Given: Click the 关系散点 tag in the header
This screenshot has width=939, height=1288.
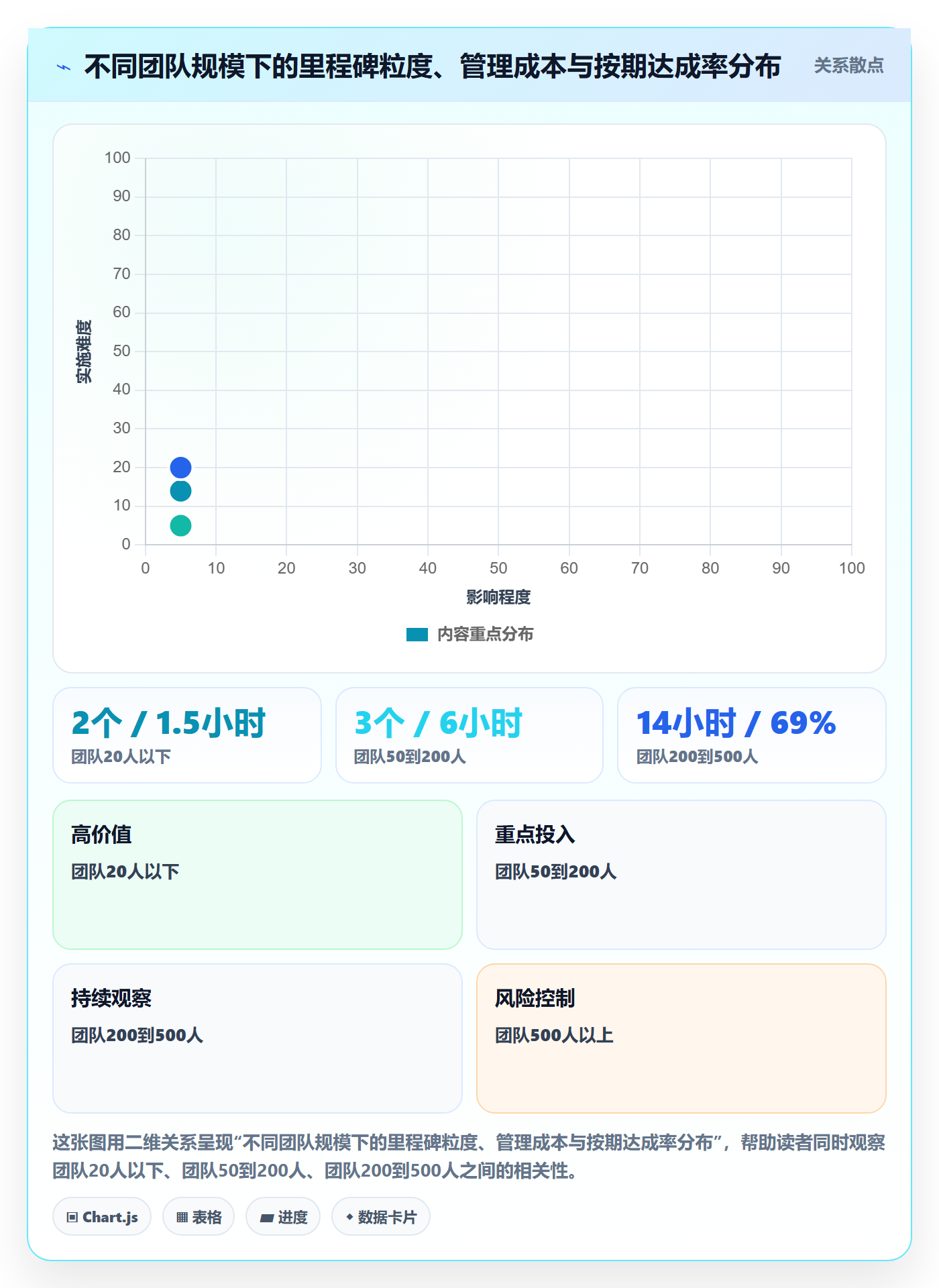Looking at the screenshot, I should 848,66.
